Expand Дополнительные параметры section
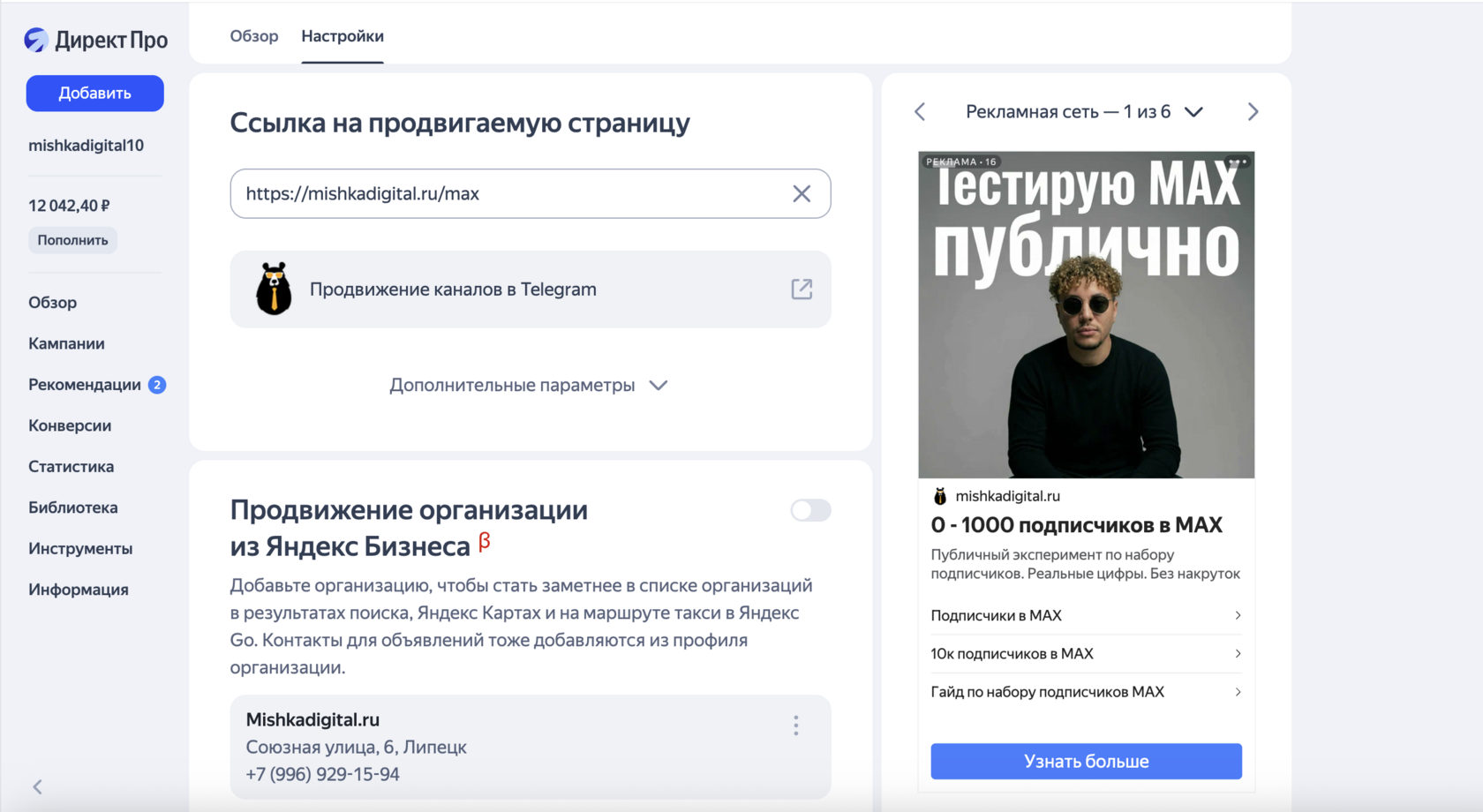 point(529,386)
